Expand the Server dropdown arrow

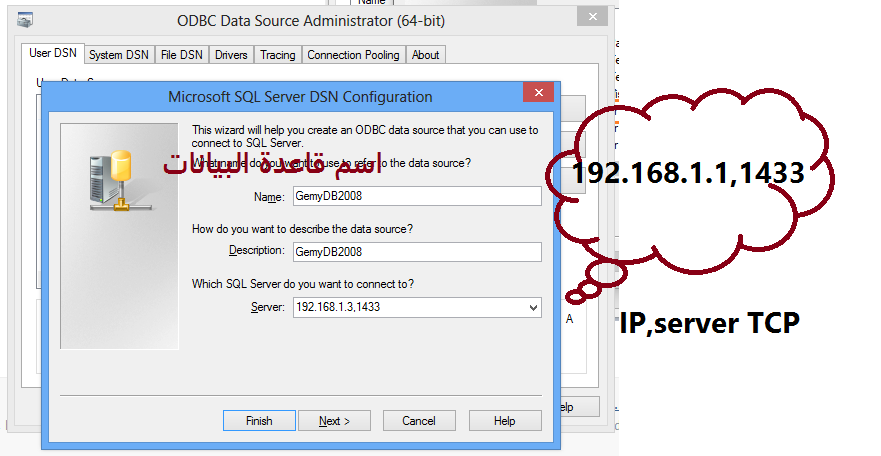(x=533, y=308)
